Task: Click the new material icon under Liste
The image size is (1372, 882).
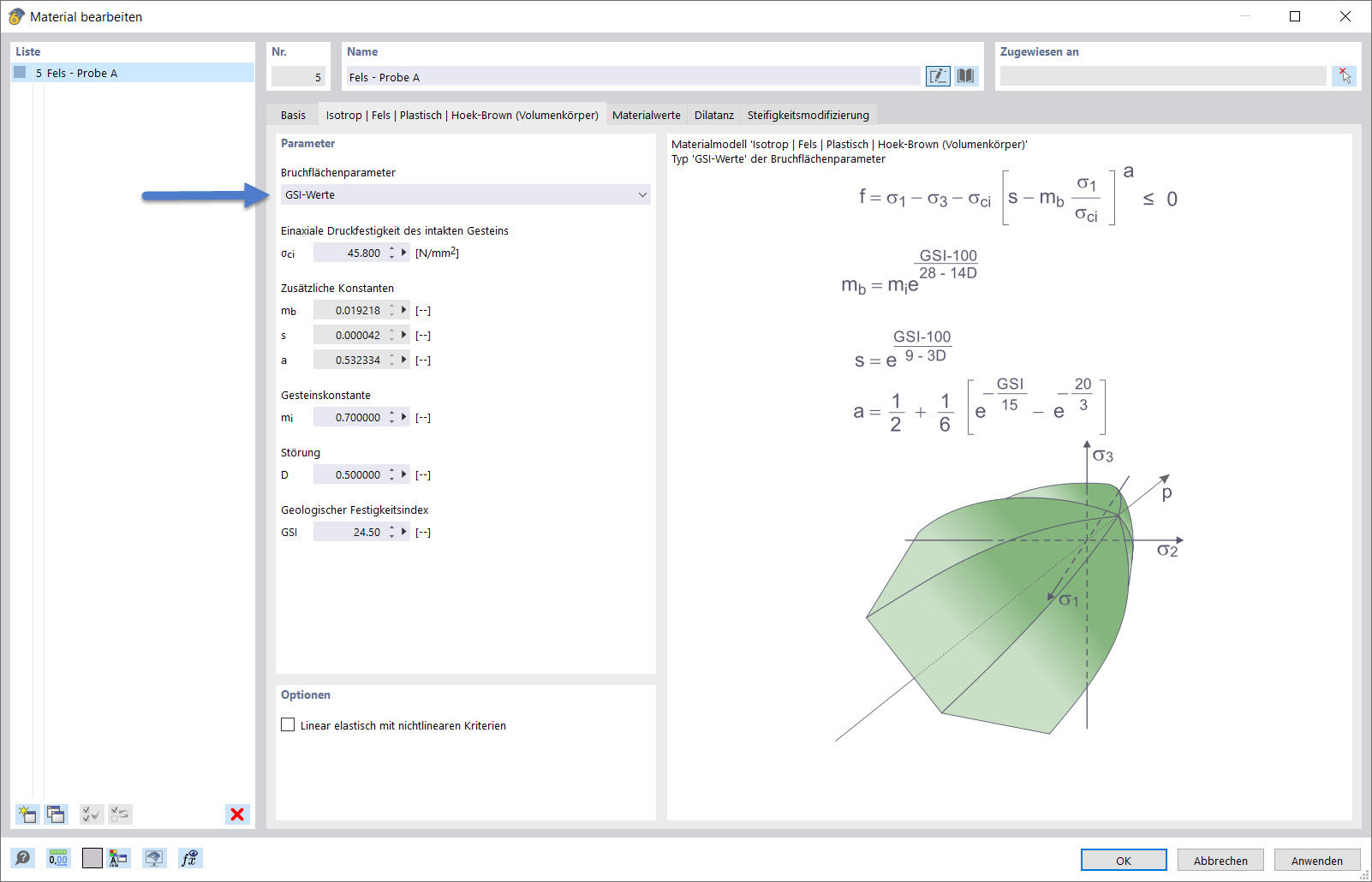Action: tap(27, 814)
